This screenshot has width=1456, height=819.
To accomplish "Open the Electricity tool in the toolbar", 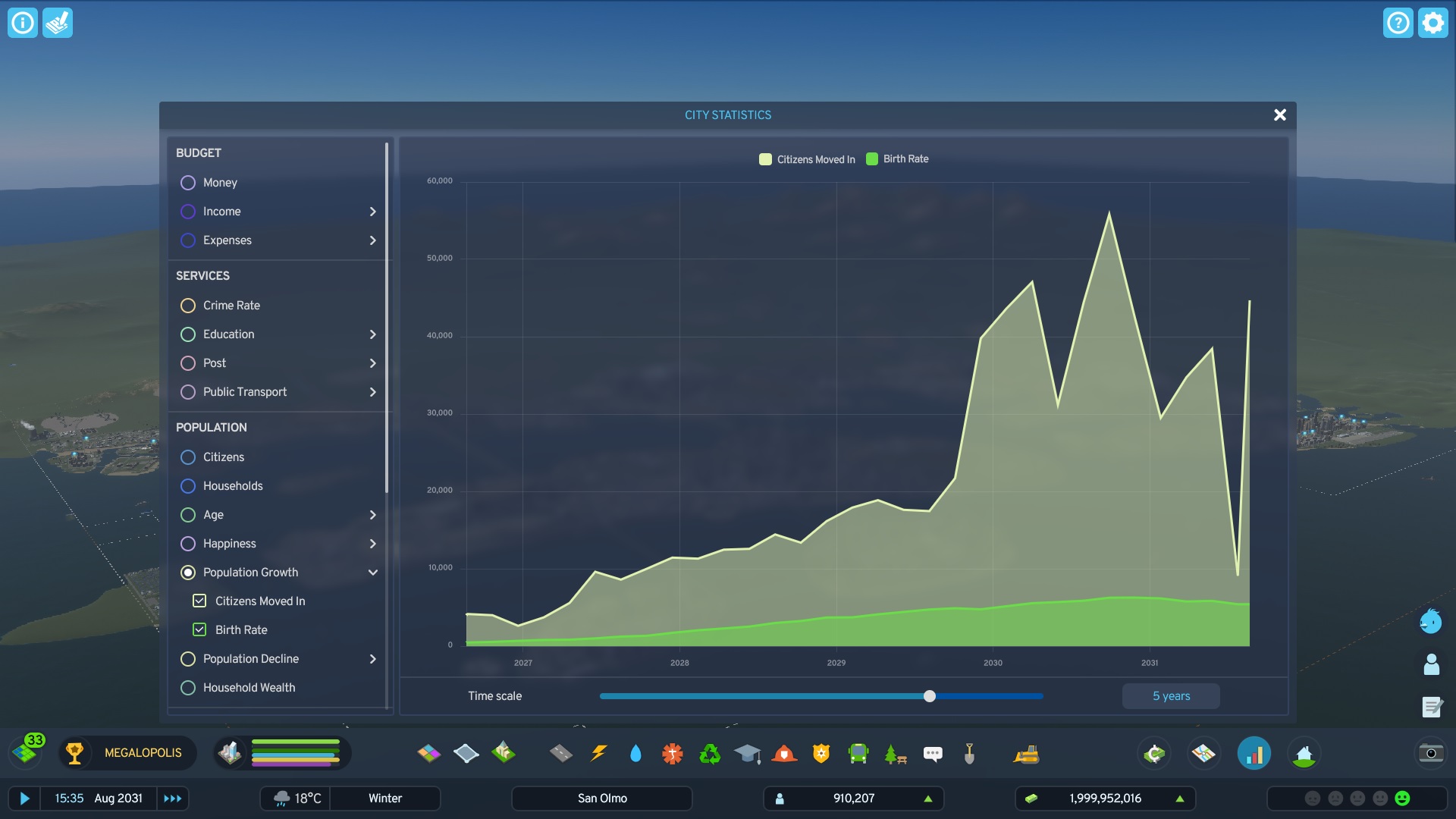I will 599,753.
